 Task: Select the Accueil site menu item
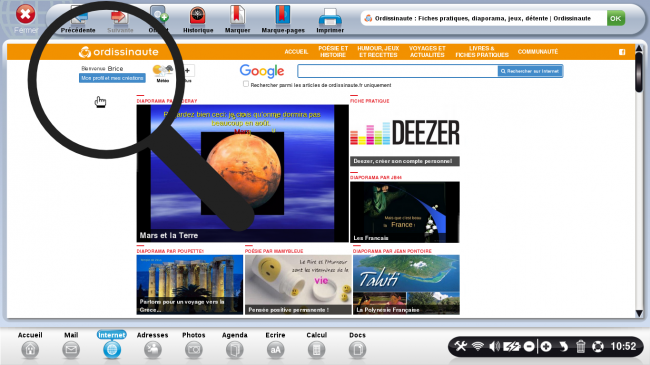tap(296, 52)
